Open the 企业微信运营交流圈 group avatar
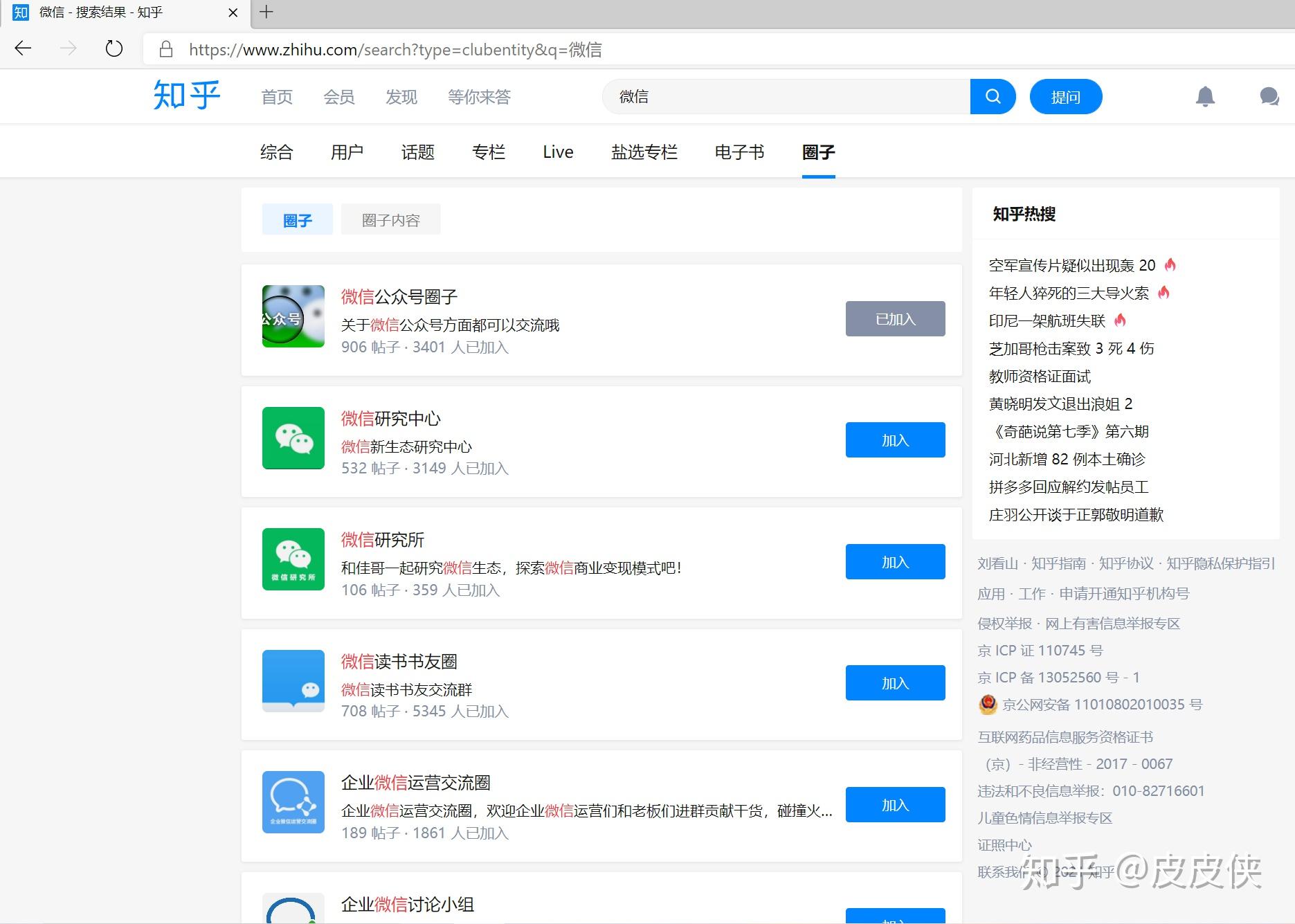This screenshot has width=1295, height=924. [293, 802]
